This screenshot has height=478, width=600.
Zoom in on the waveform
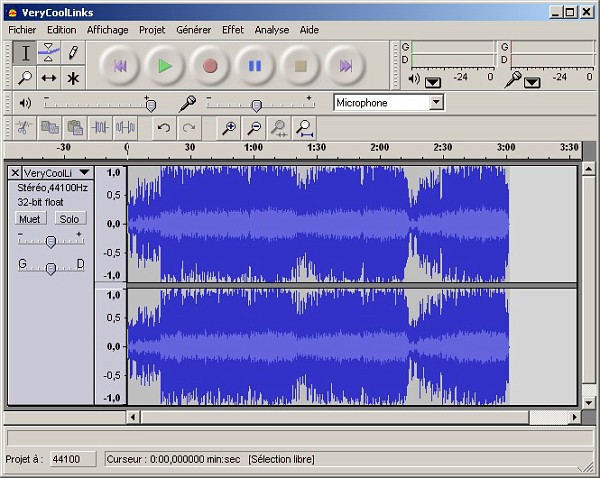229,128
